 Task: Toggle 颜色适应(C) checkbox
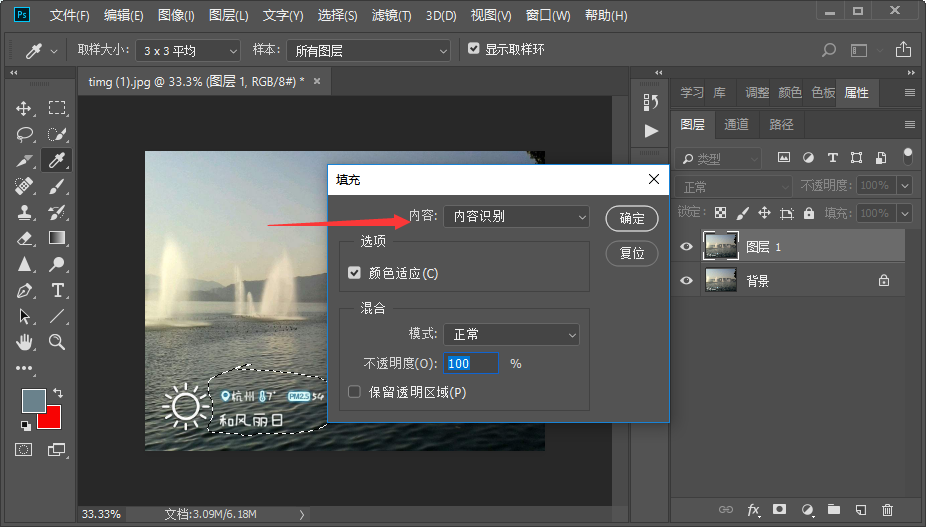354,273
